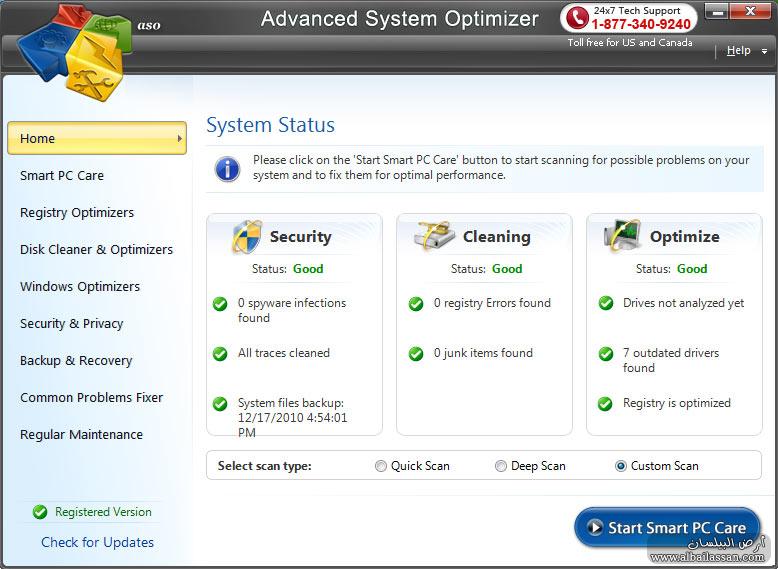The width and height of the screenshot is (778, 569).
Task: Click the Security shield icon
Action: click(x=247, y=237)
